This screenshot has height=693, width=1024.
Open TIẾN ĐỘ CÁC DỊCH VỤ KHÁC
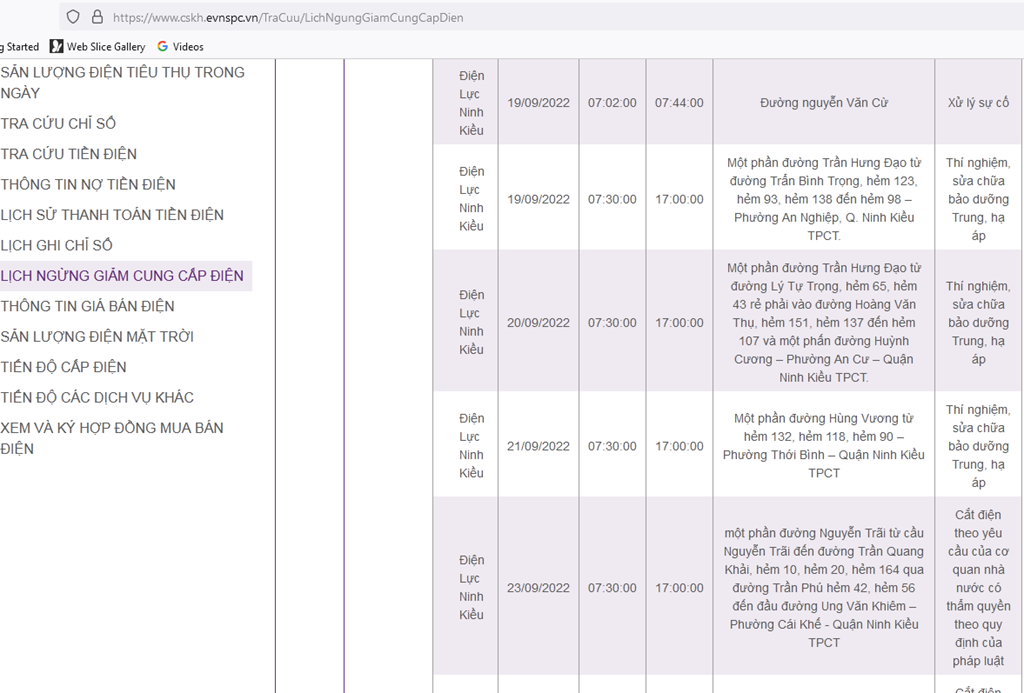[97, 397]
